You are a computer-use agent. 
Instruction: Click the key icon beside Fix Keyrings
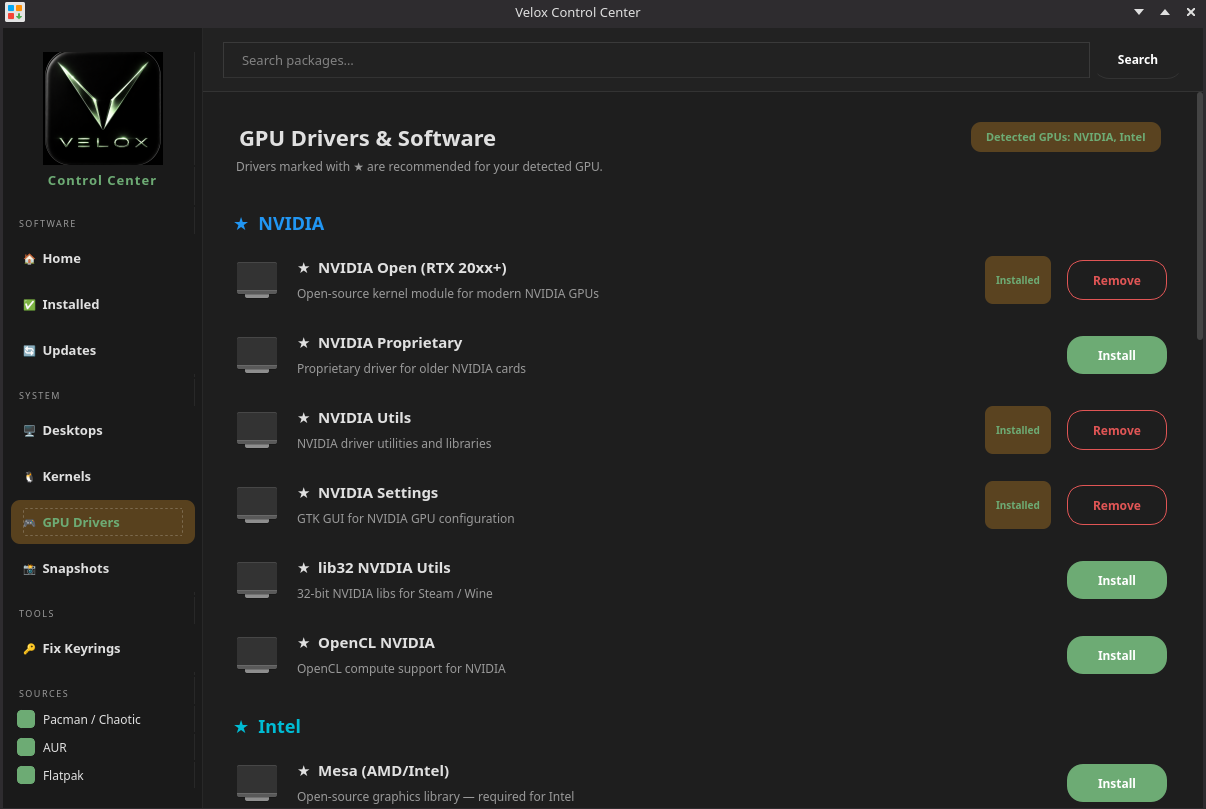(29, 649)
